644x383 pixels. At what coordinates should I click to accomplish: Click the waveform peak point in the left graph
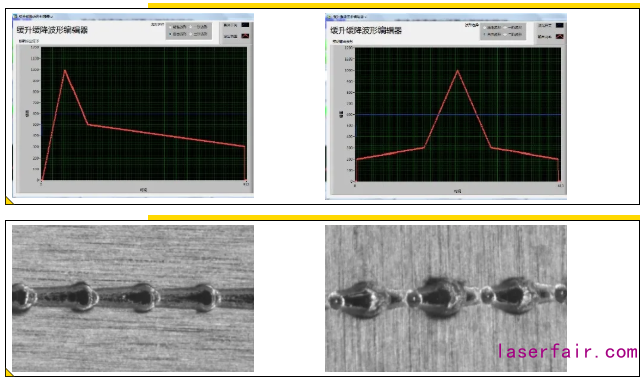point(64,70)
